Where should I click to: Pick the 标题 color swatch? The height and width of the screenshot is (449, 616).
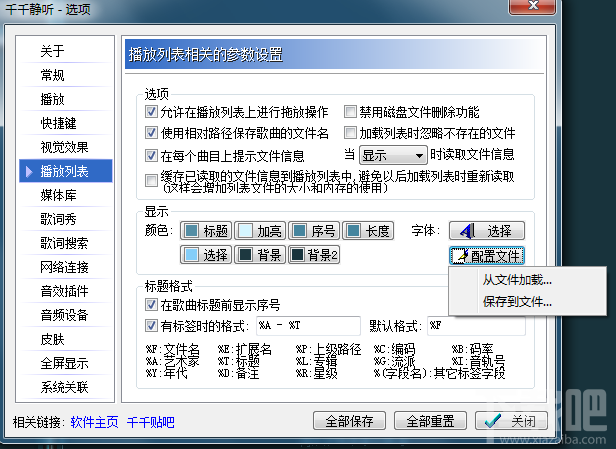coord(206,231)
